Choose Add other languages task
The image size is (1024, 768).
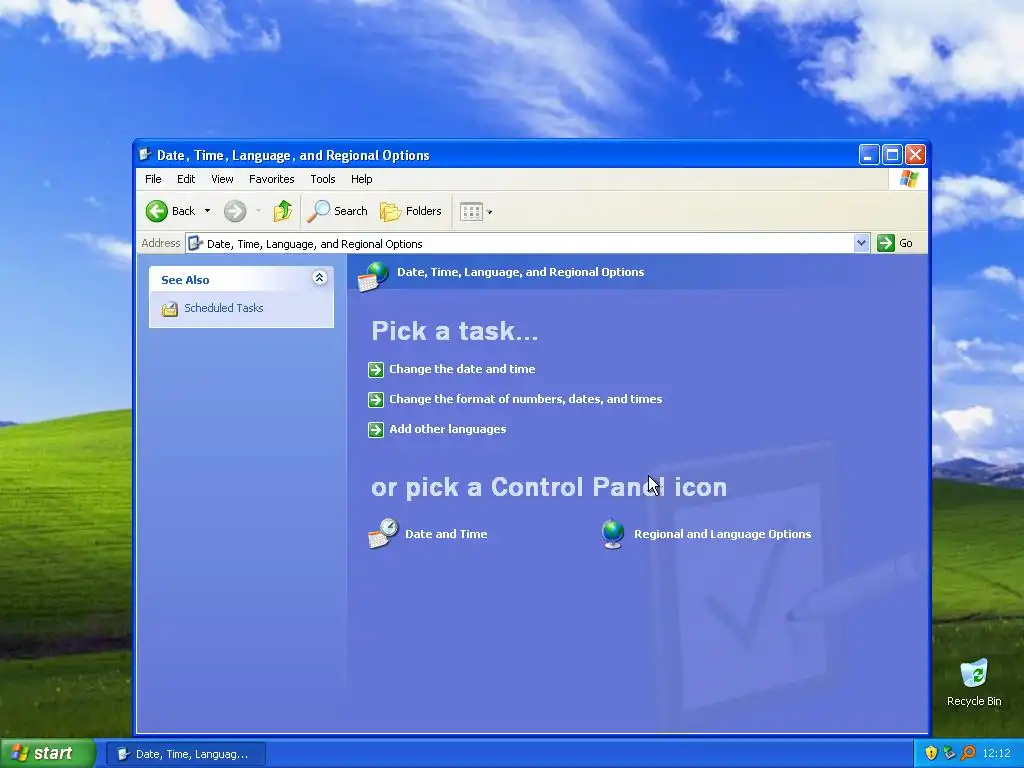pos(447,429)
